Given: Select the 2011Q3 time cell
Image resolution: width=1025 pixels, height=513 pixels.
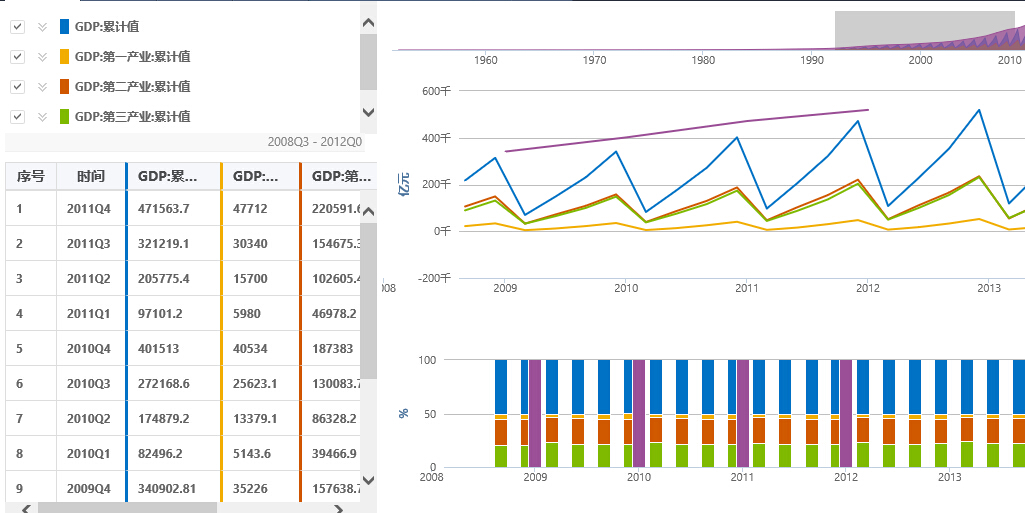Looking at the screenshot, I should point(90,244).
